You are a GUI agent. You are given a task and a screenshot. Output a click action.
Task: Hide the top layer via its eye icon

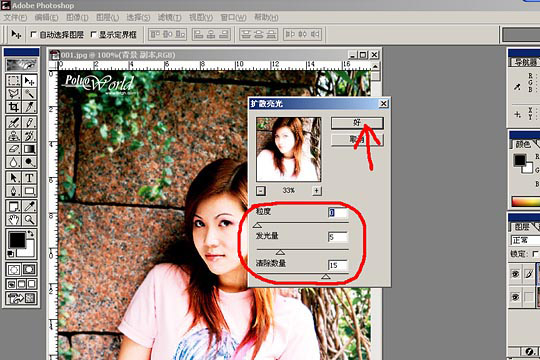(515, 274)
